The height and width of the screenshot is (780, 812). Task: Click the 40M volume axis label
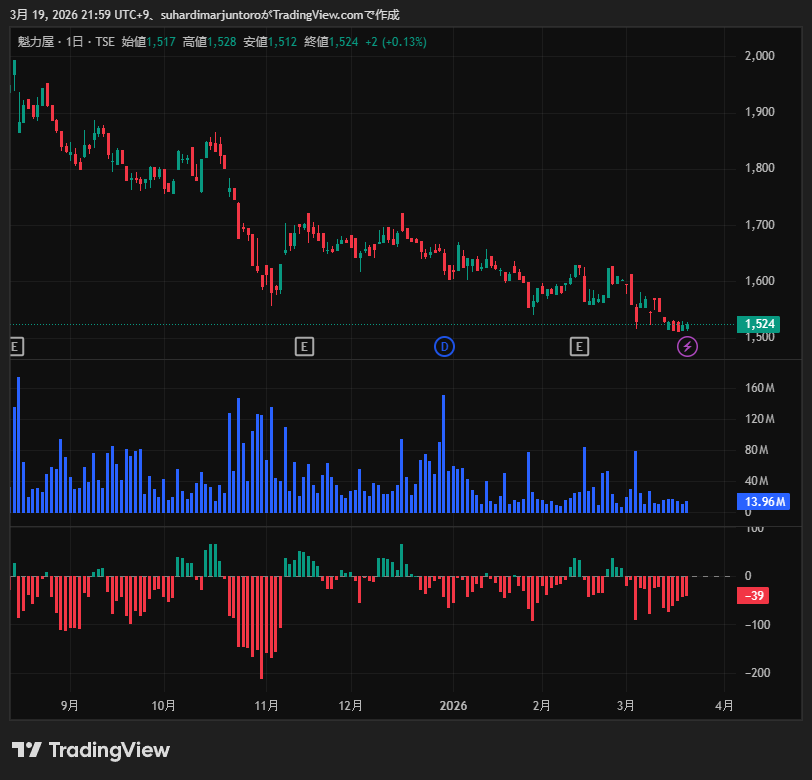click(x=756, y=481)
